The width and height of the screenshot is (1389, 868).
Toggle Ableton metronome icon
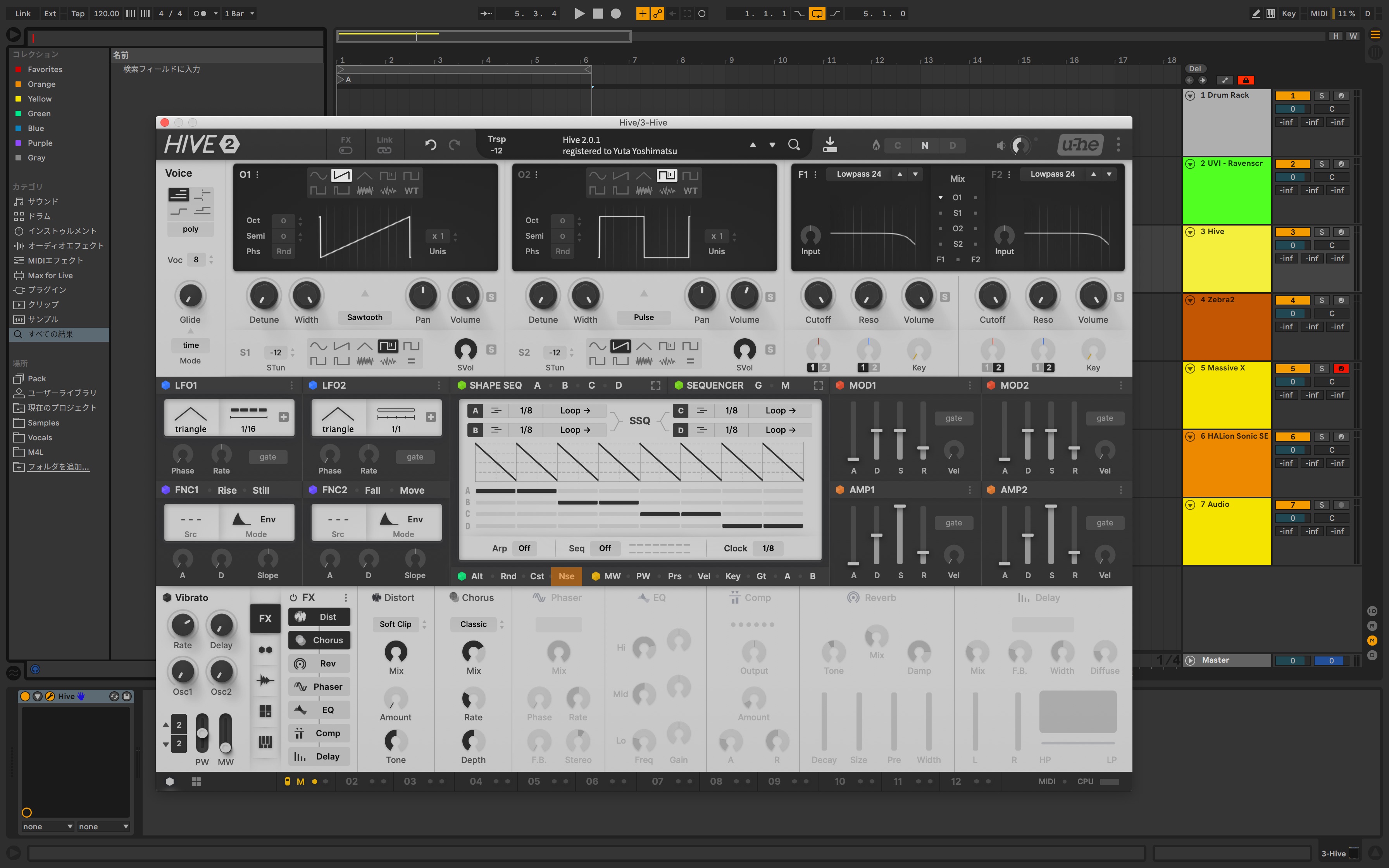(x=200, y=13)
